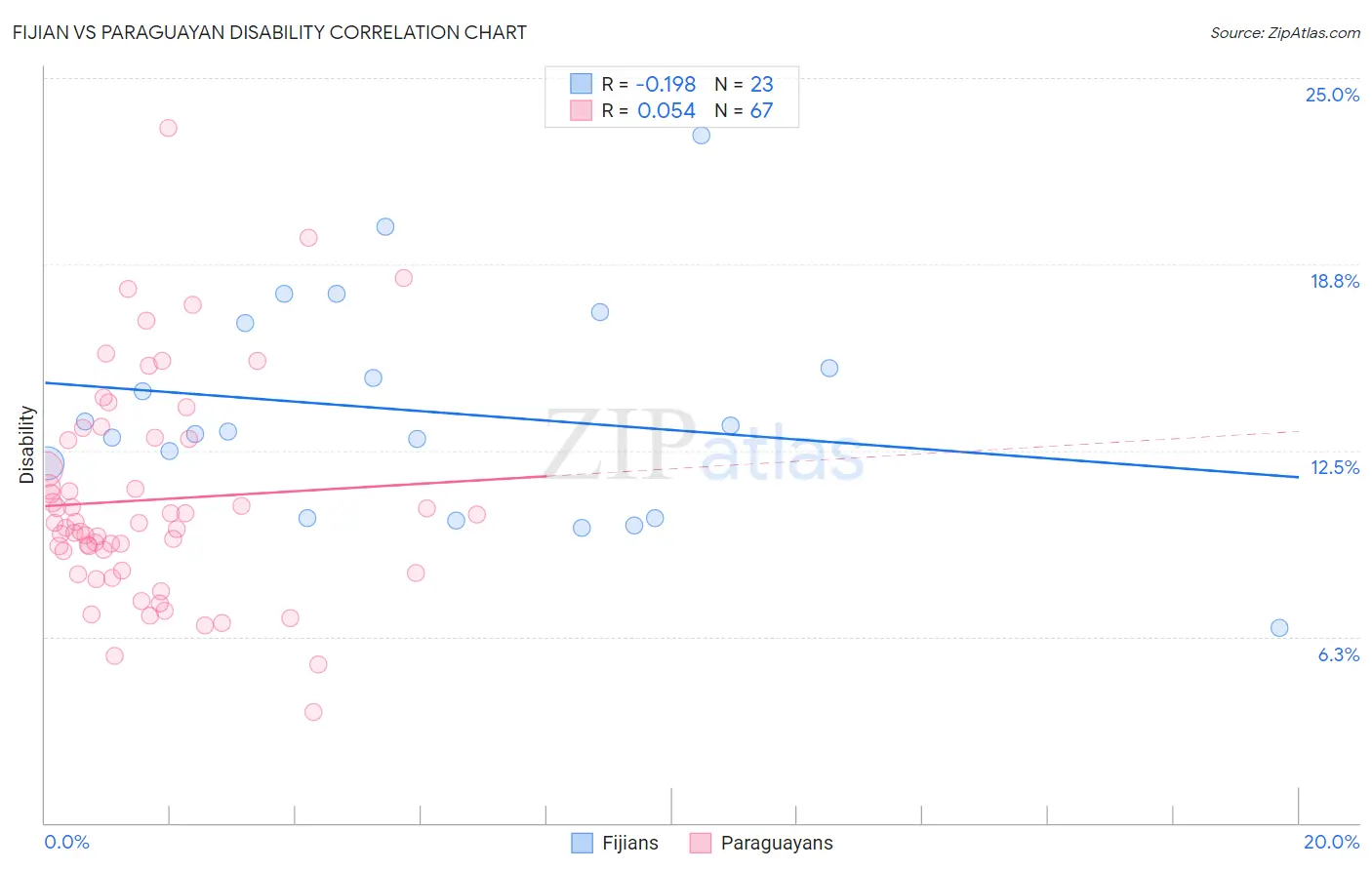
Task: Click the 0.0% x-axis label
Action: pyautogui.click(x=66, y=842)
